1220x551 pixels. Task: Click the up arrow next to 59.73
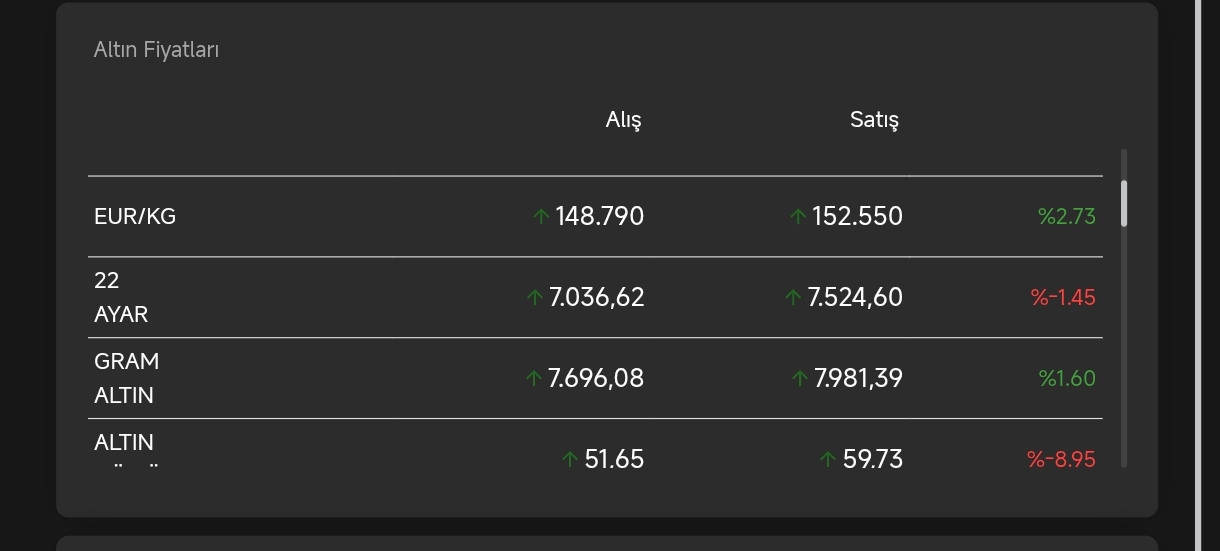(827, 459)
